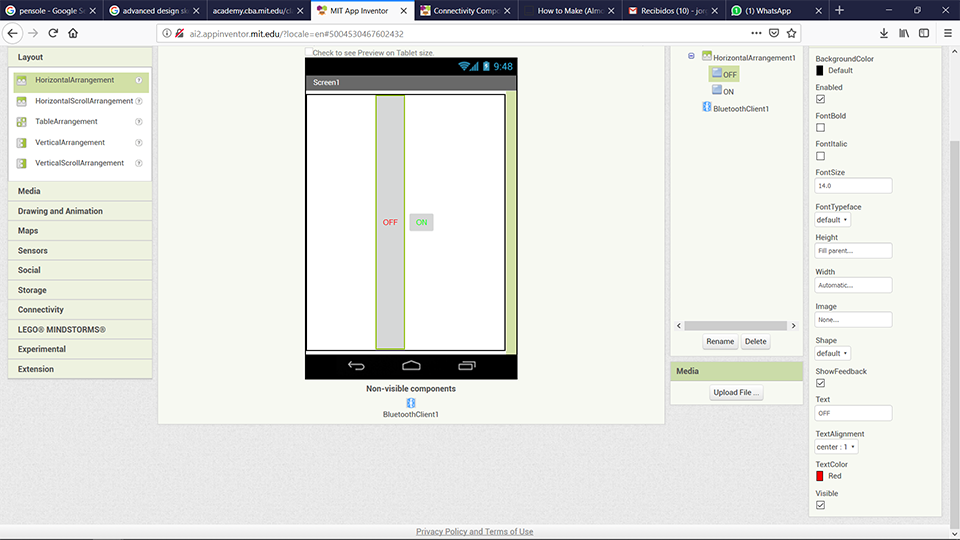This screenshot has height=540, width=960.
Task: Open help for VerticalArrangement
Action: pyautogui.click(x=139, y=143)
